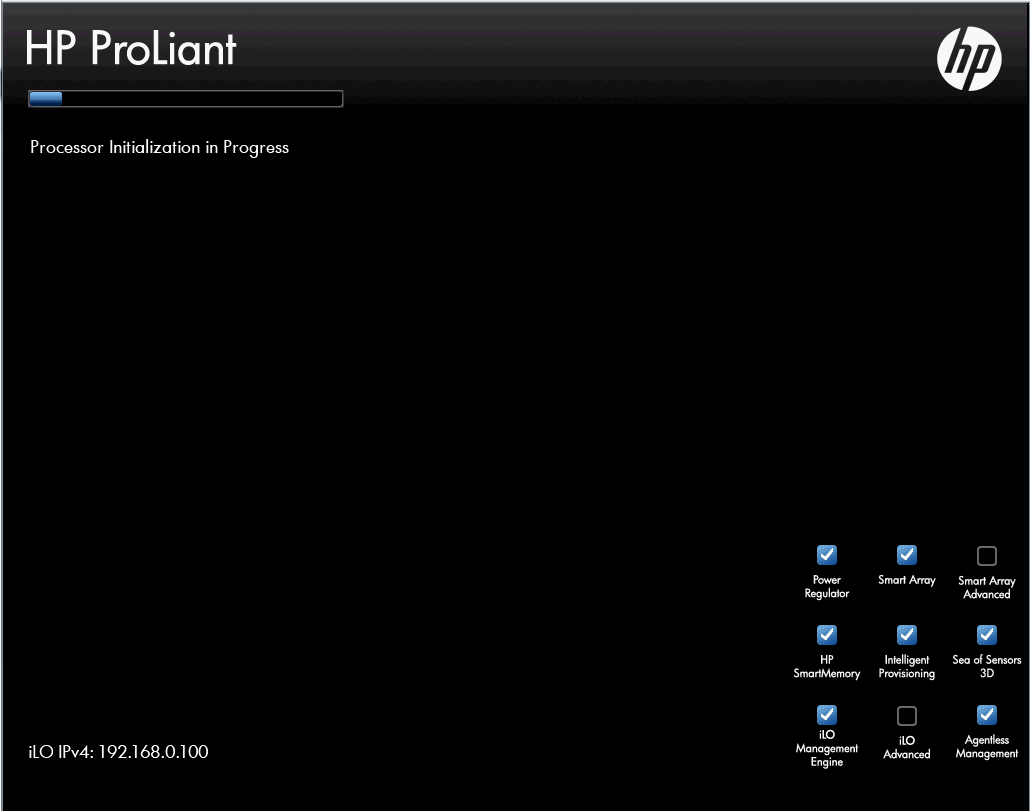
Task: Toggle the Intelligent Provisioning checkbox
Action: coord(907,635)
